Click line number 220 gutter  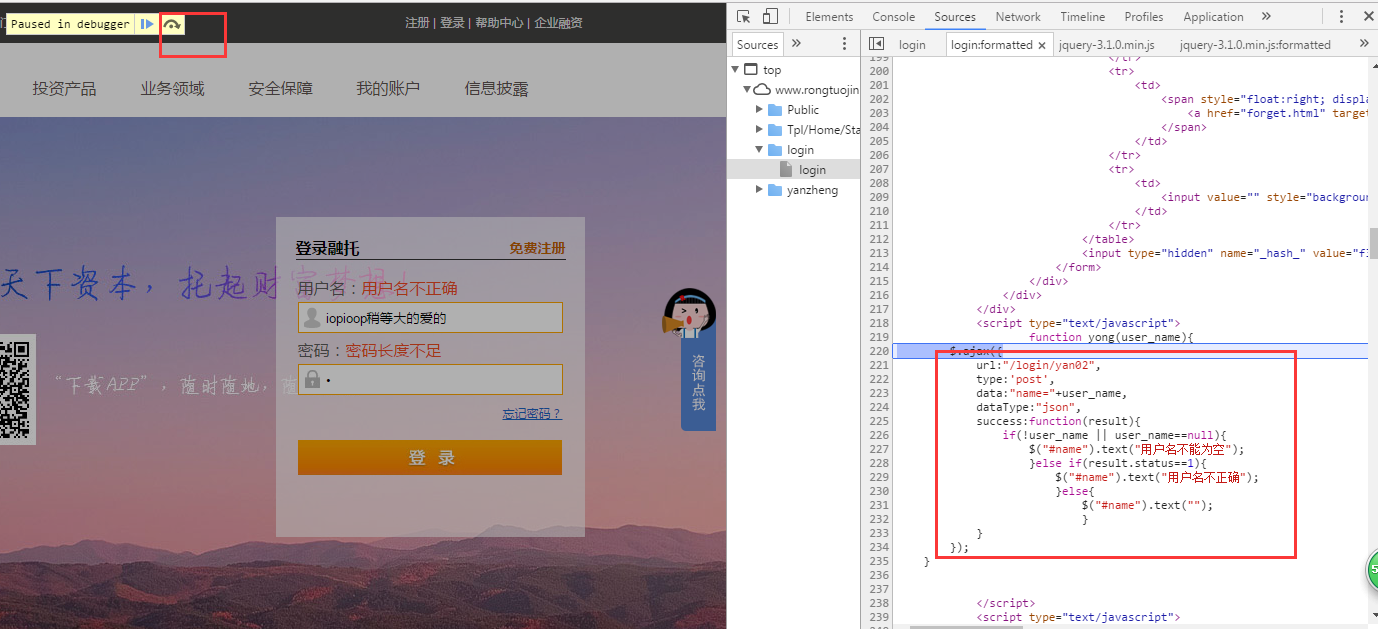coord(879,351)
